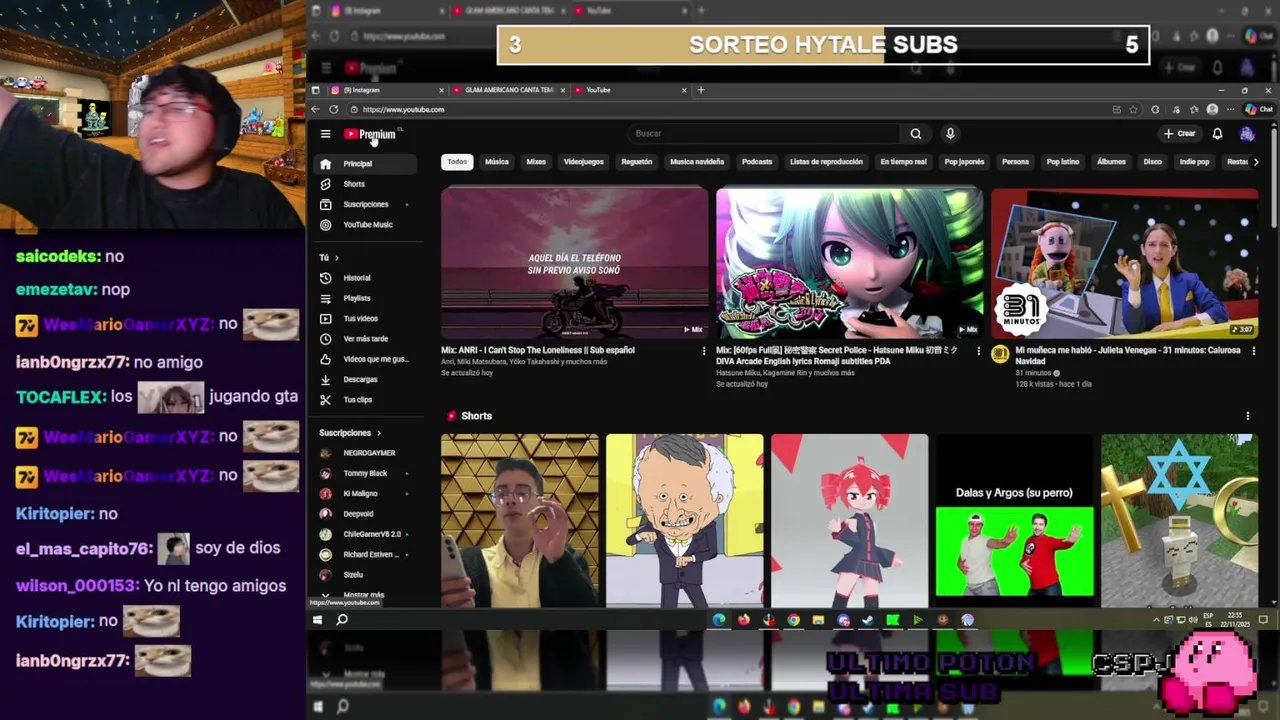Show hidden tray icons with the caret arrow
The width and height of the screenshot is (1280, 720).
[x=1156, y=620]
